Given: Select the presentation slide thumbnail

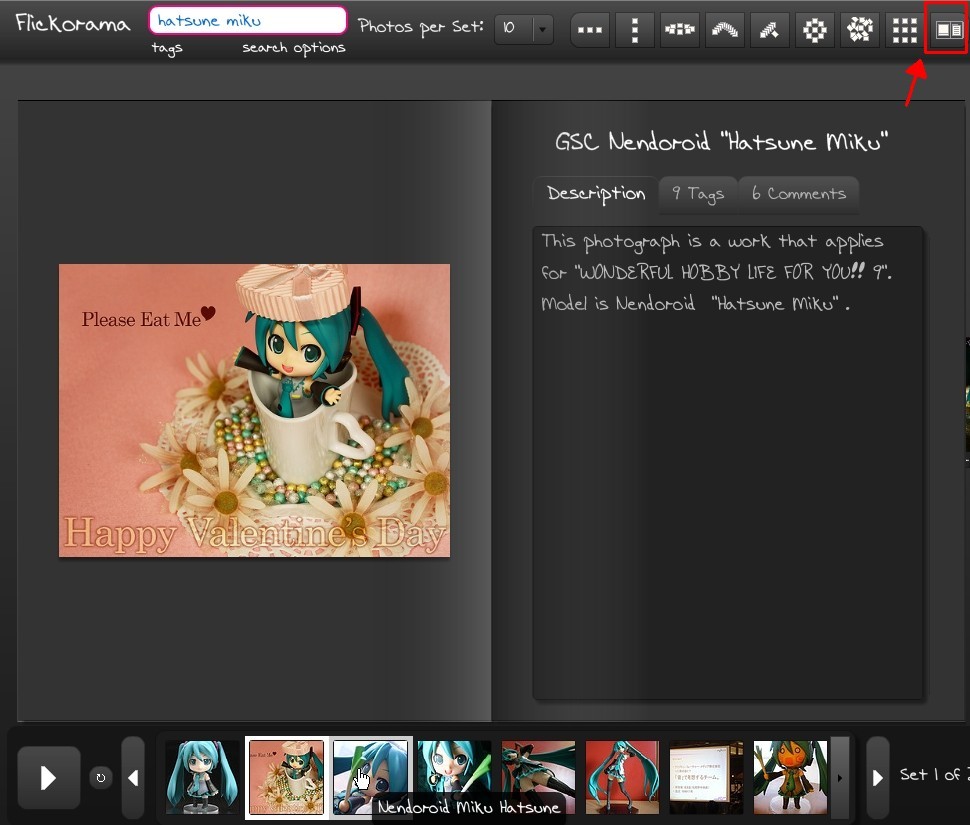Looking at the screenshot, I should pyautogui.click(x=706, y=777).
